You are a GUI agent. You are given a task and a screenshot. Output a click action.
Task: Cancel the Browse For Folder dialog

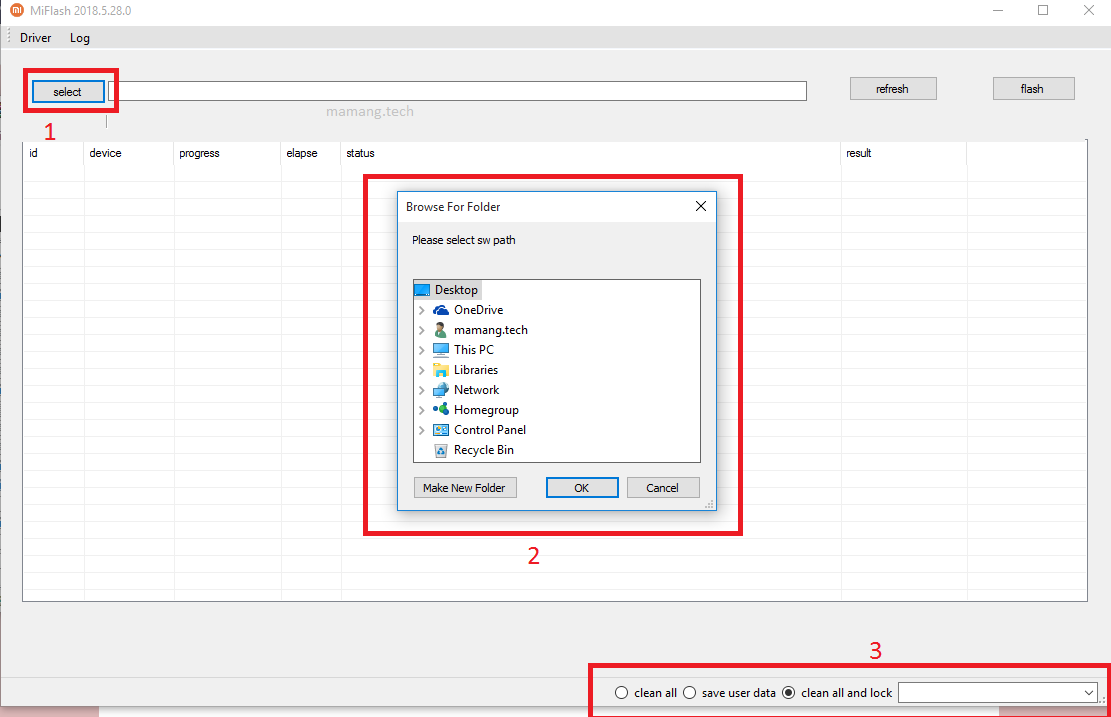click(662, 487)
